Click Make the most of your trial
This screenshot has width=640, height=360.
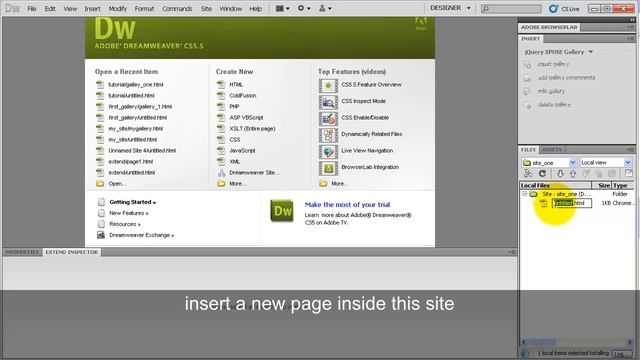[347, 204]
